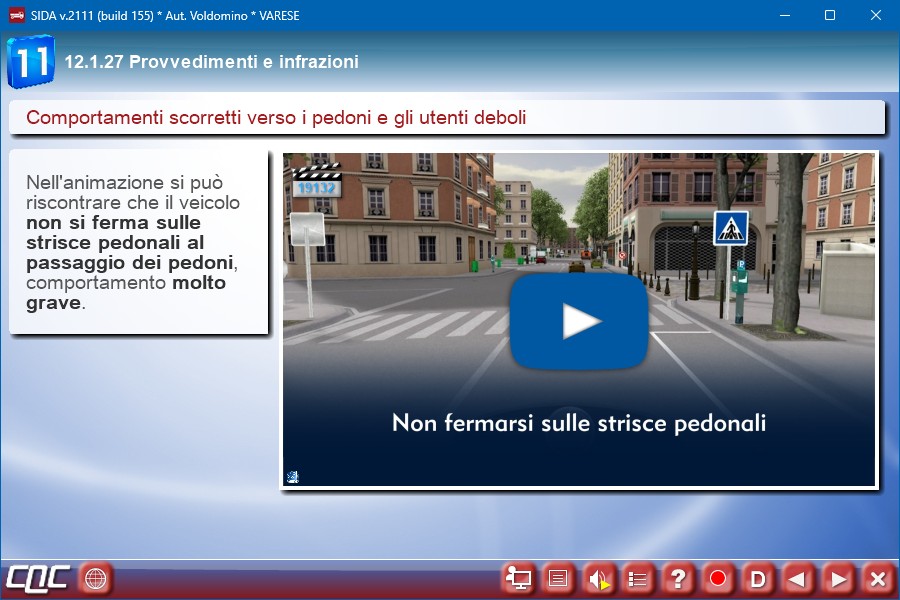
Task: Open the bulleted list index icon
Action: [638, 578]
